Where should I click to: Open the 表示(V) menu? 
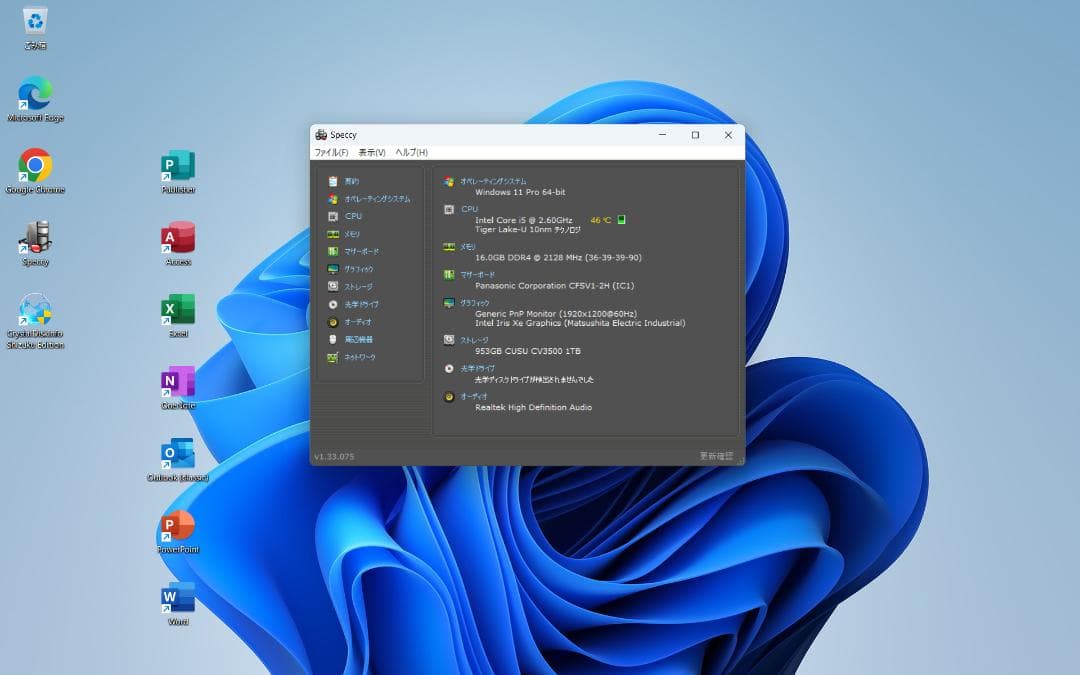pyautogui.click(x=372, y=152)
